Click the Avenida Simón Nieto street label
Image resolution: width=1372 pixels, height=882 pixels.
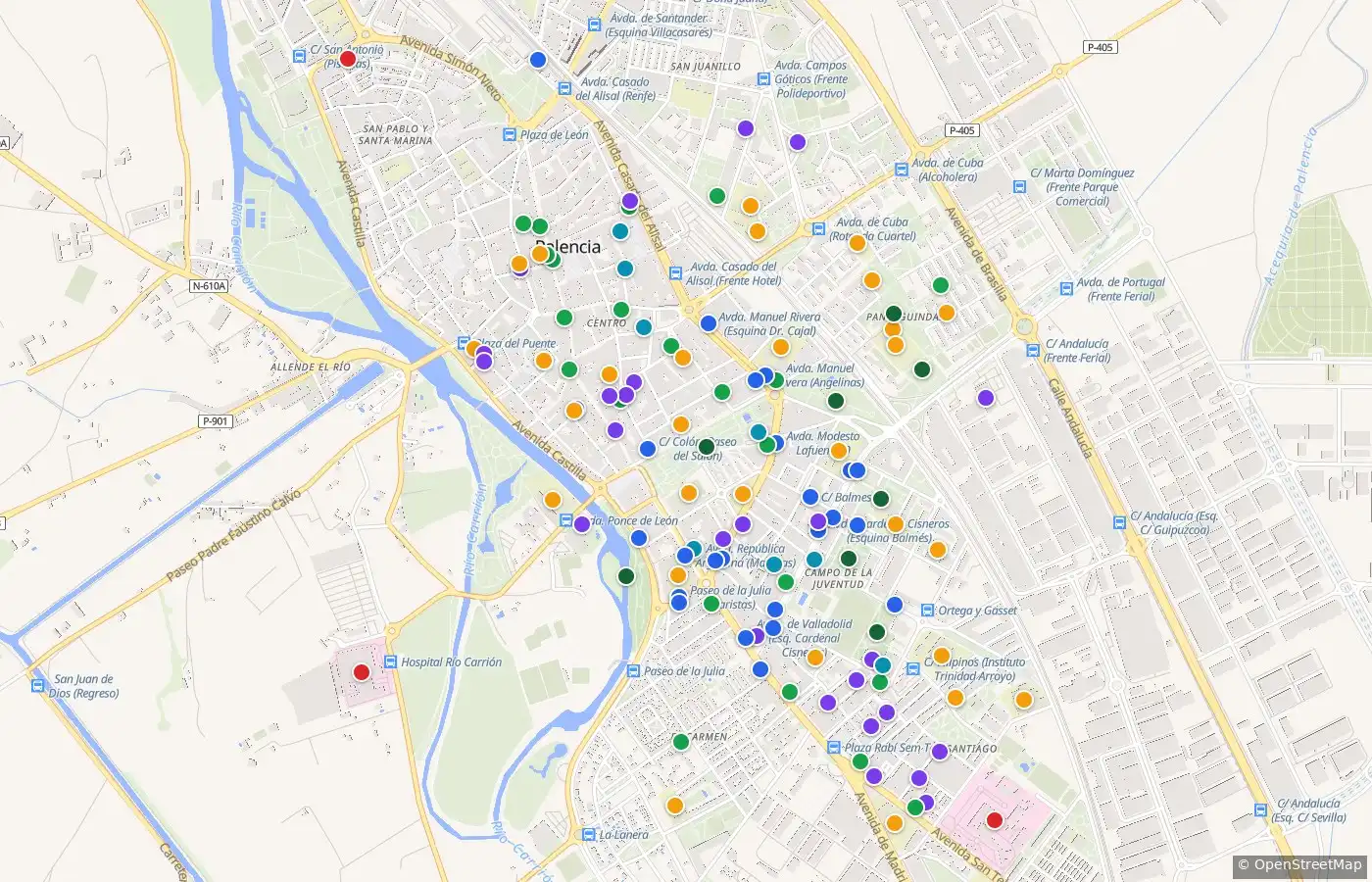point(451,69)
